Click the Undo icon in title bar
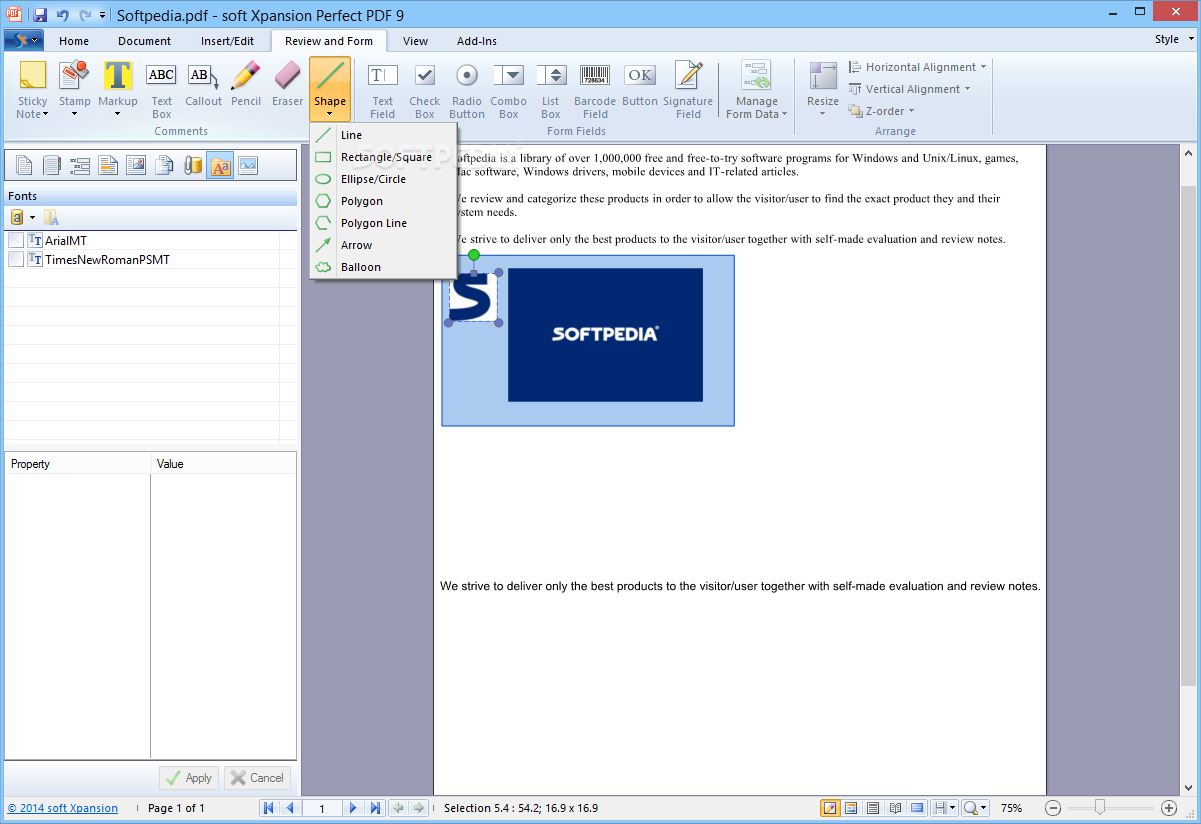This screenshot has height=824, width=1201. (62, 14)
